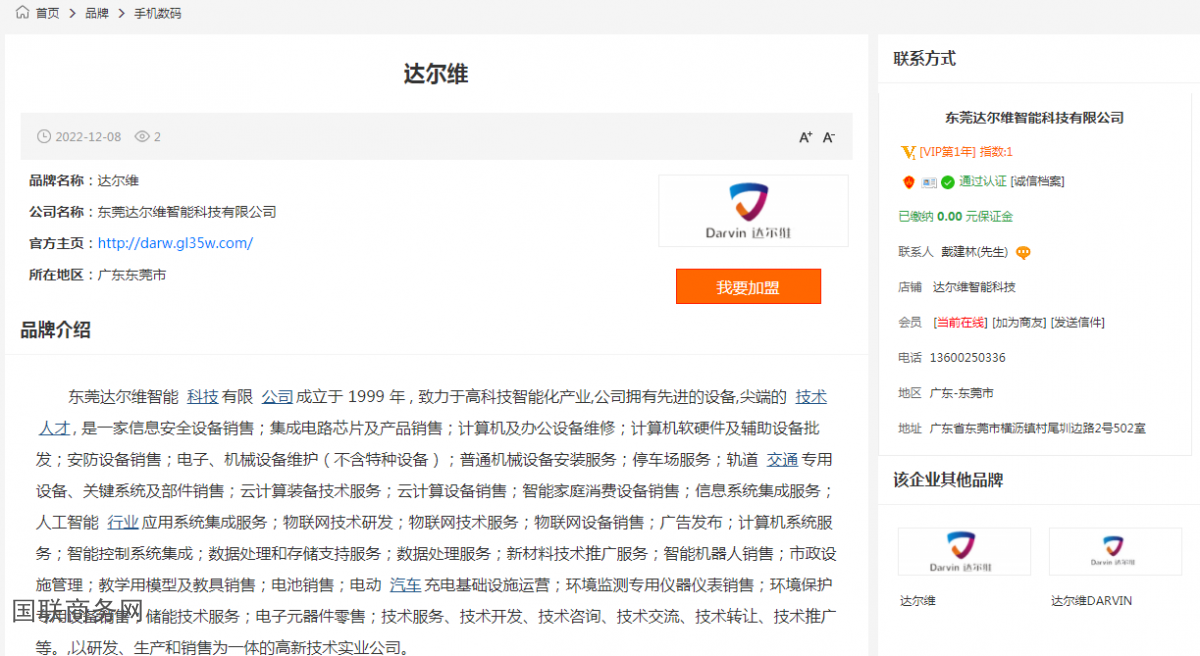Click the eye view-count icon
This screenshot has height=656, width=1200.
(142, 137)
